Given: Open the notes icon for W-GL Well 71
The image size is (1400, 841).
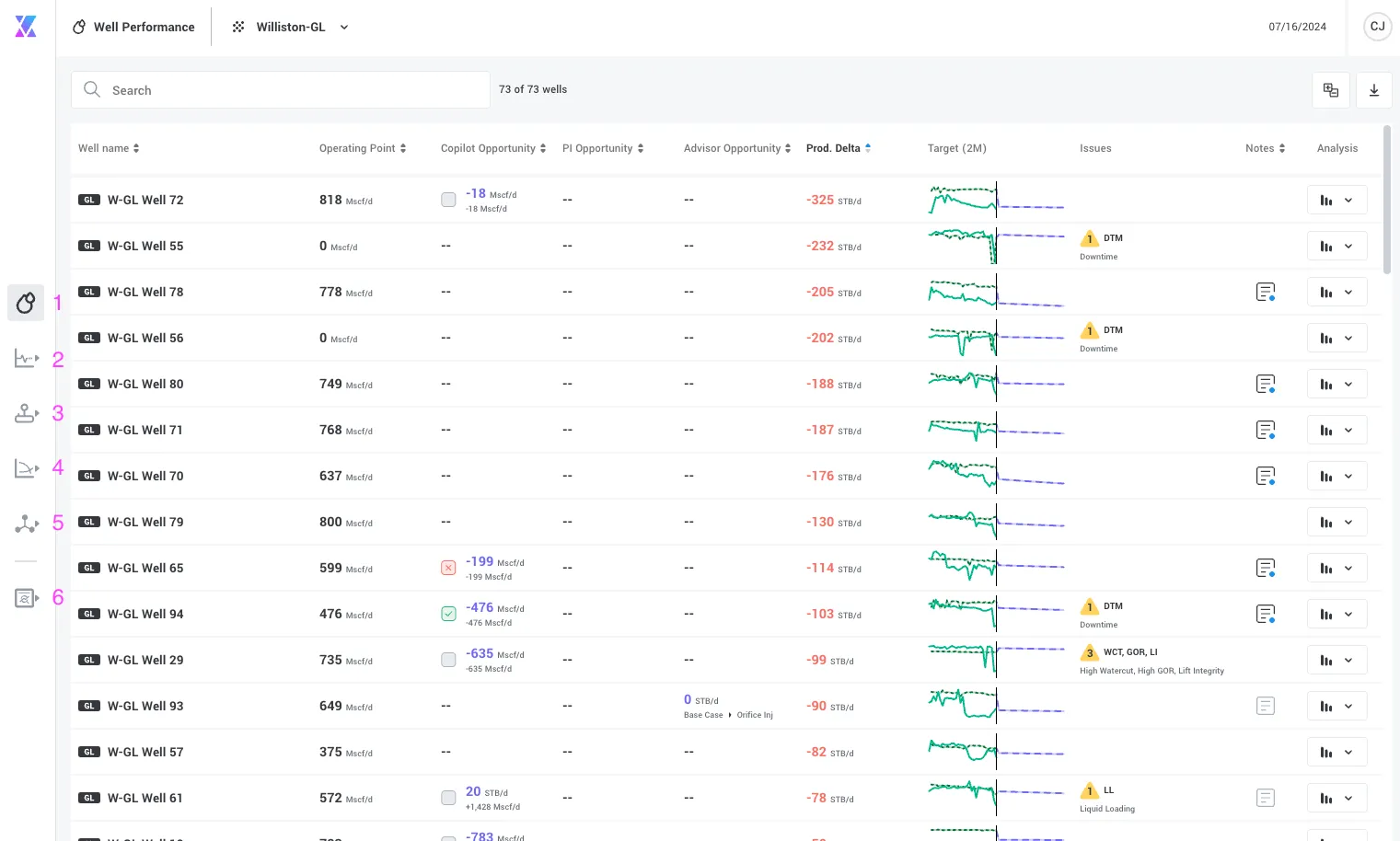Looking at the screenshot, I should click(x=1266, y=430).
